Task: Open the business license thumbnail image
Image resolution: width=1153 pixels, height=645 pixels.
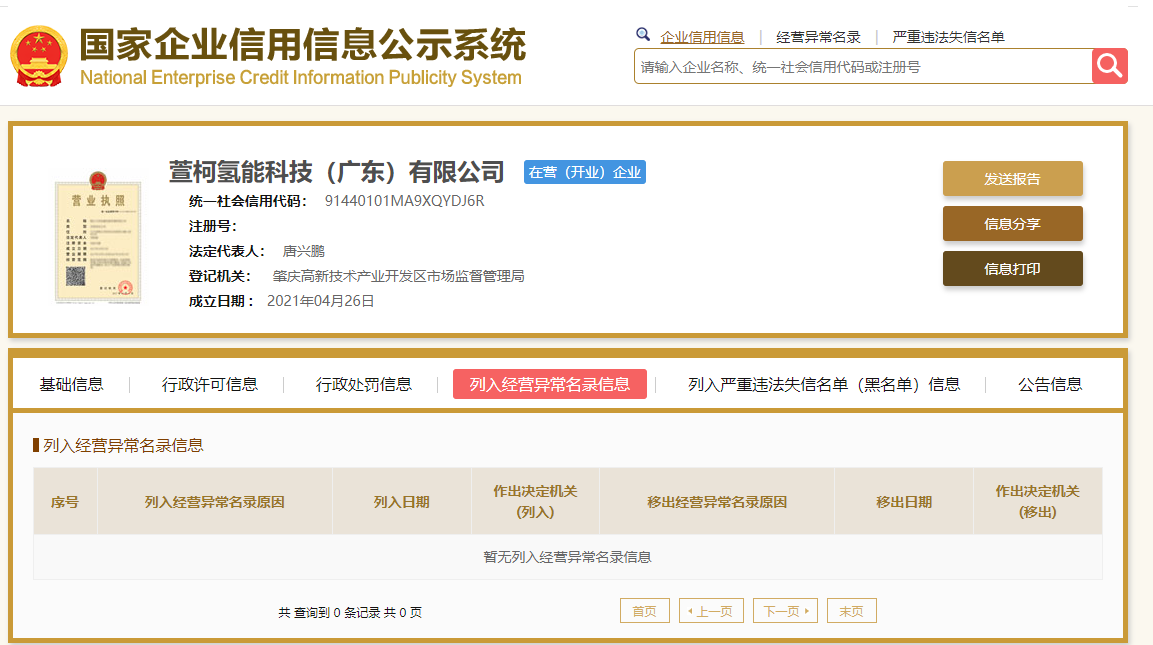Action: [x=98, y=237]
